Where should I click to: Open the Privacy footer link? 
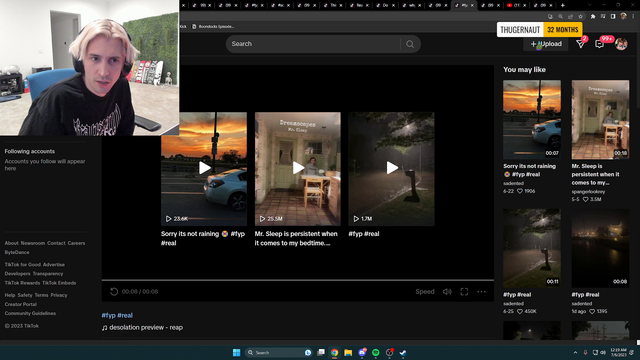[59, 295]
